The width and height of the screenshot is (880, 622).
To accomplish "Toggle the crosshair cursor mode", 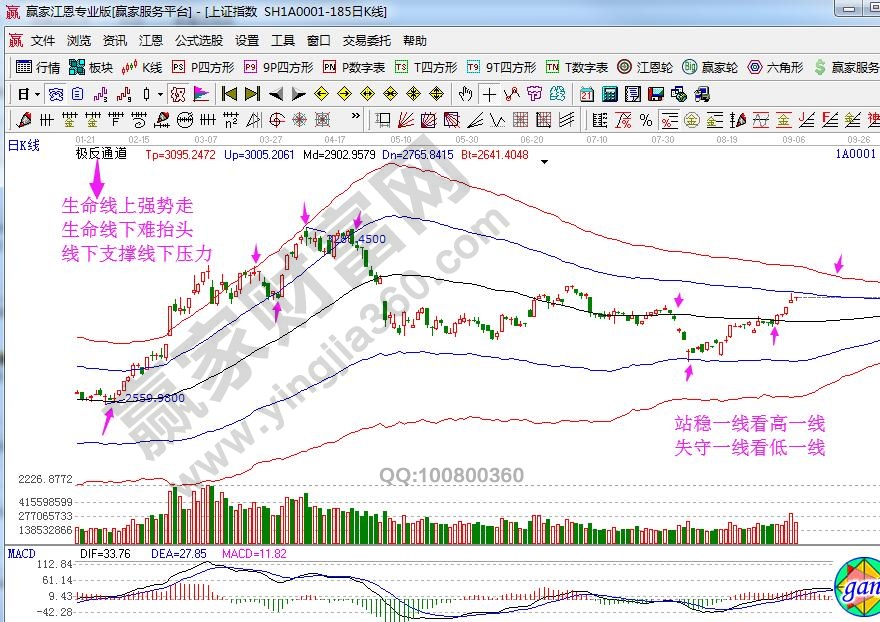I will 489,94.
